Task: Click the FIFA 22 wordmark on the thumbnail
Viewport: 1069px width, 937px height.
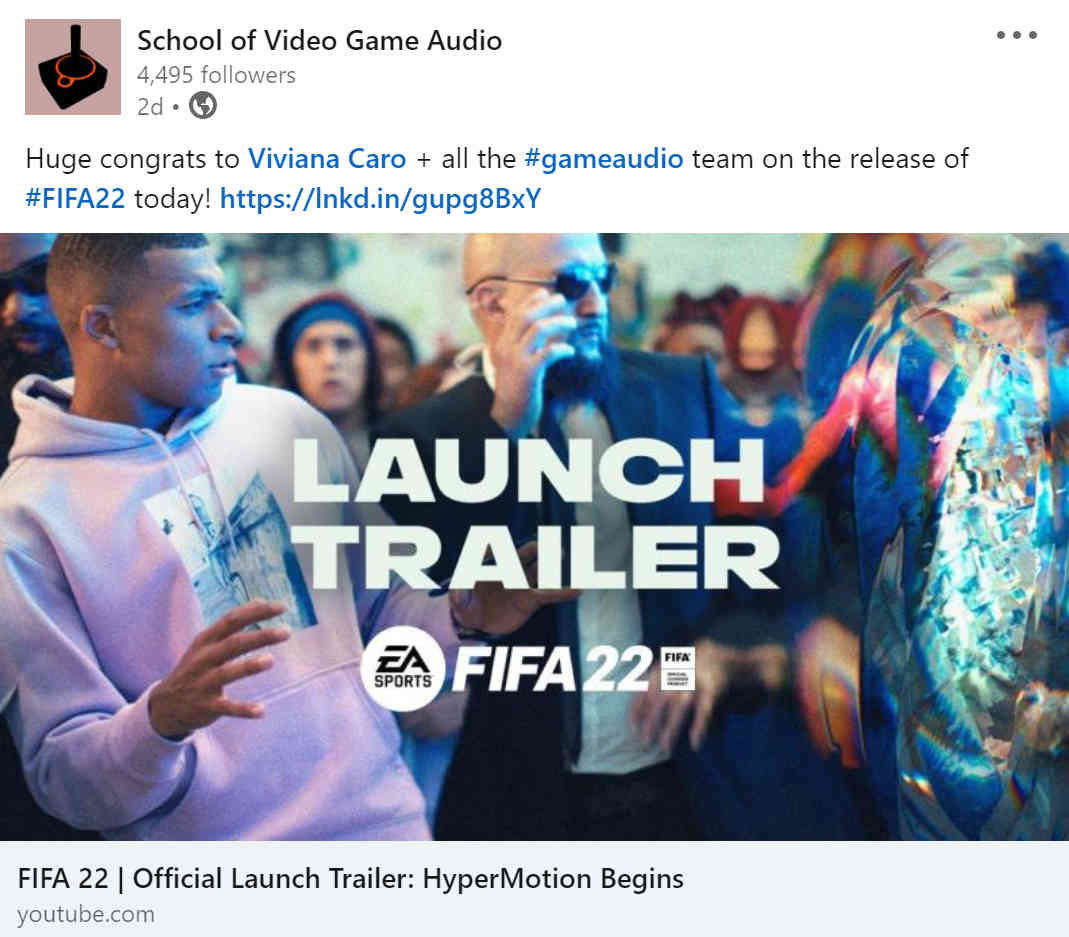Action: pos(553,668)
